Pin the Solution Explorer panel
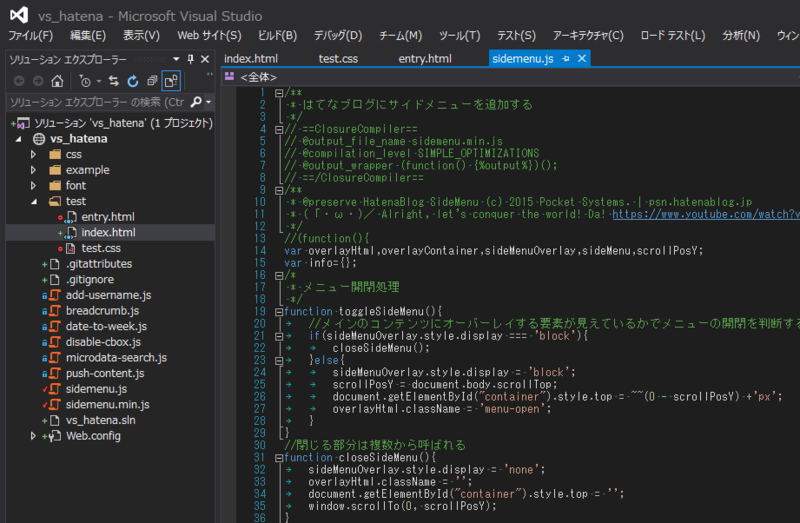 tap(190, 59)
